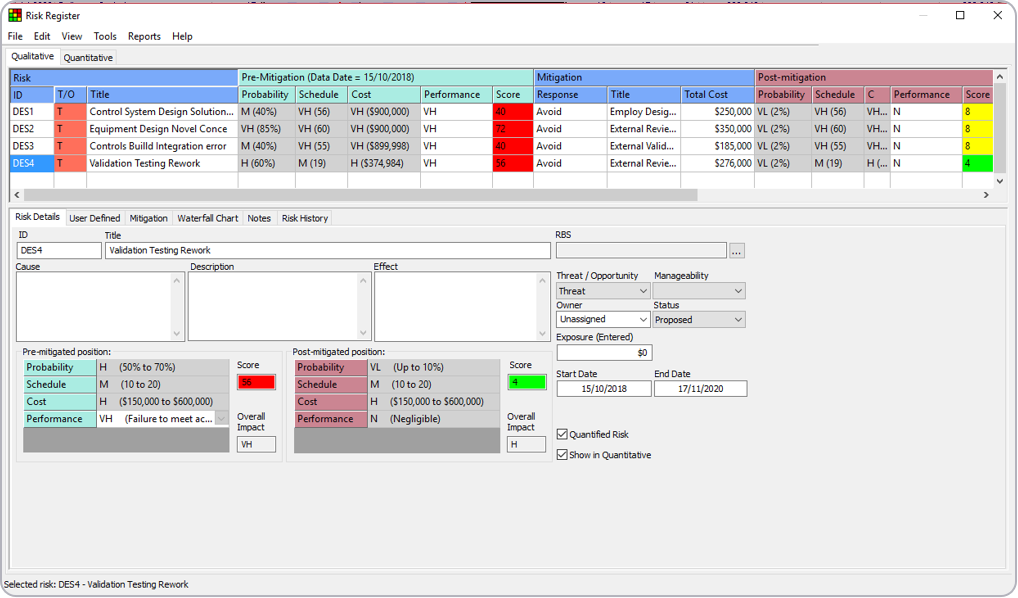
Task: Select the DES1 risk row ID
Action: [32, 112]
